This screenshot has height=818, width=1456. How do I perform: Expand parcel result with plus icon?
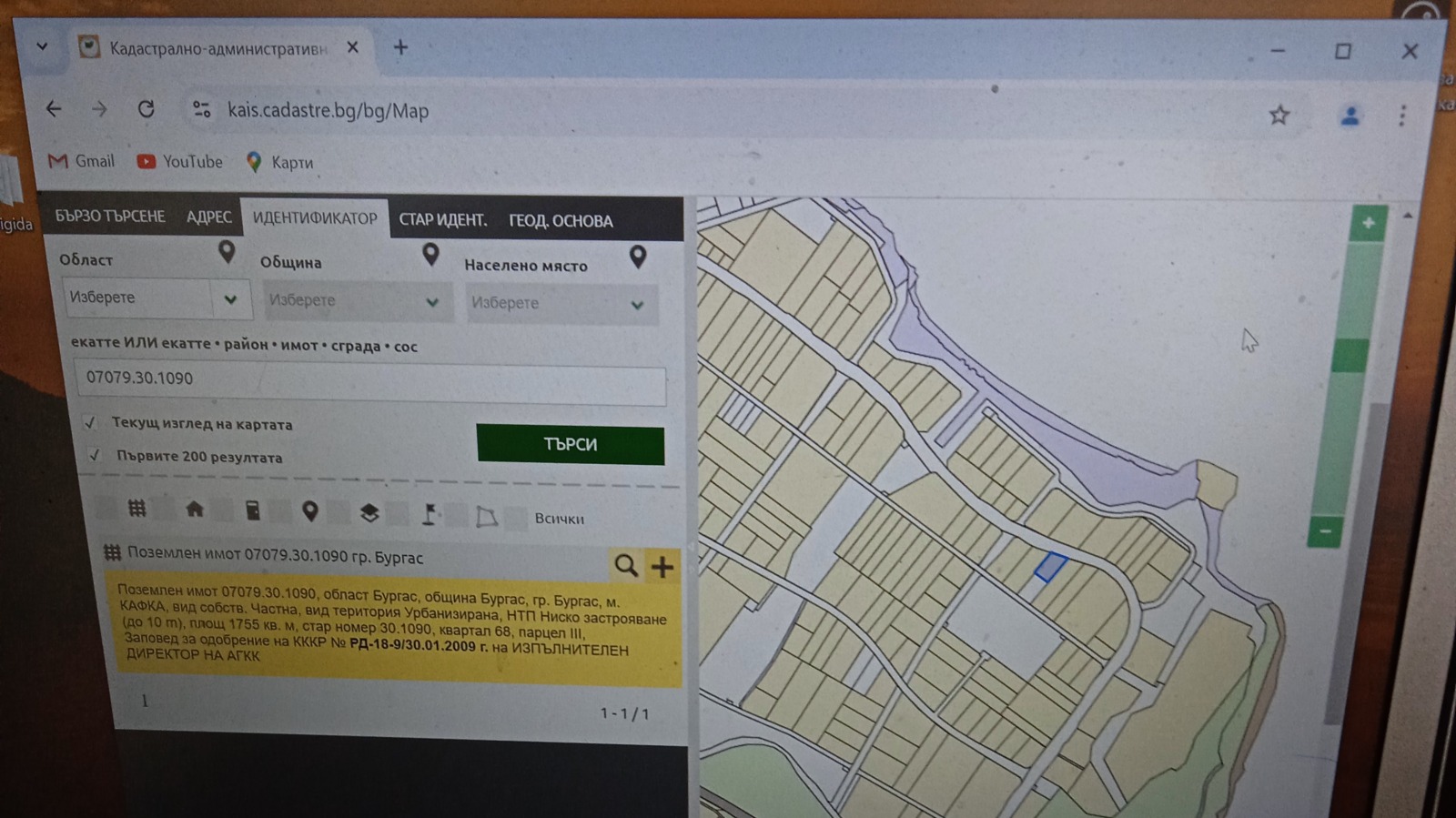pos(662,567)
